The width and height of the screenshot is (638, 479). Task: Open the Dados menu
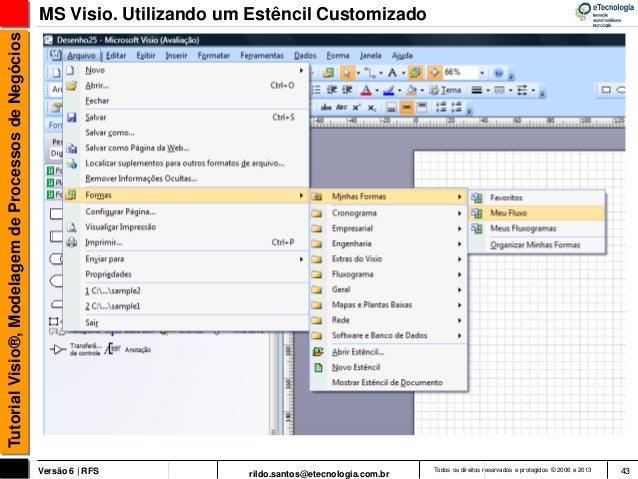click(x=305, y=56)
